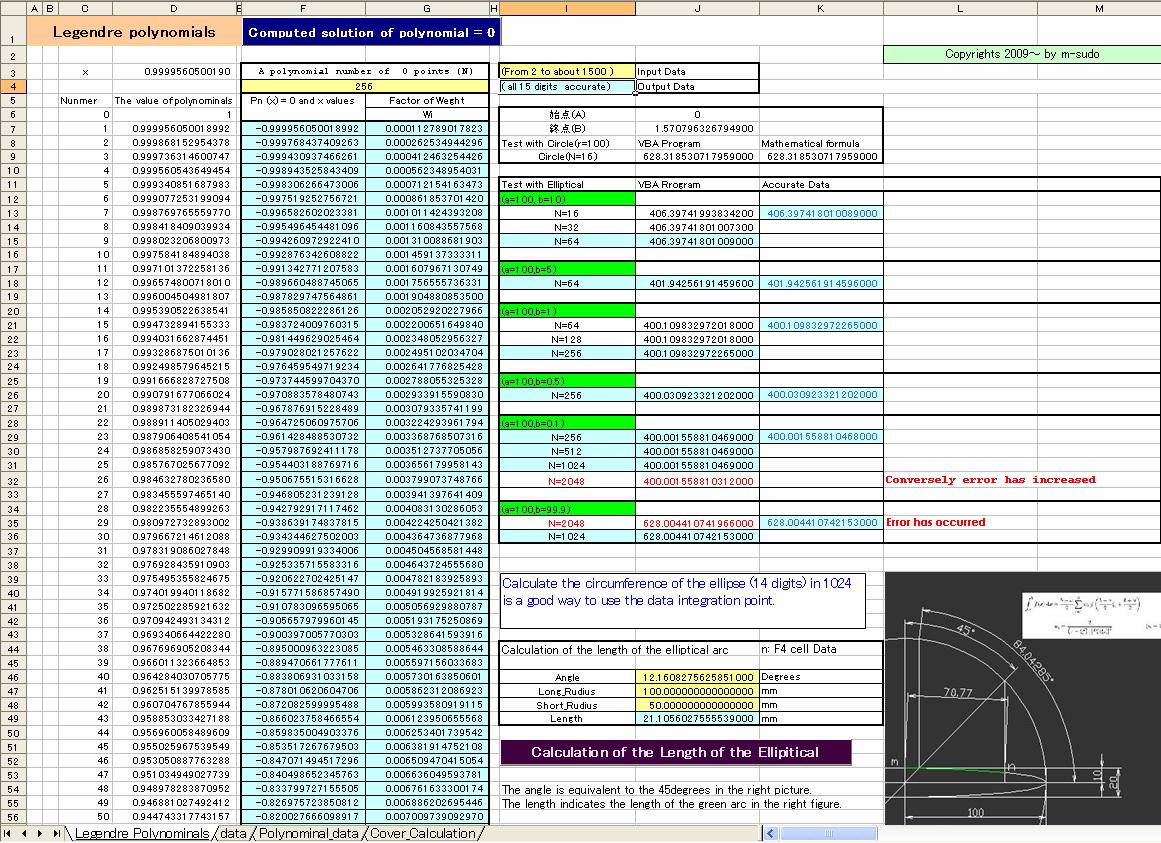The height and width of the screenshot is (843, 1161).
Task: Select the 始点(A) label cell
Action: (x=567, y=115)
